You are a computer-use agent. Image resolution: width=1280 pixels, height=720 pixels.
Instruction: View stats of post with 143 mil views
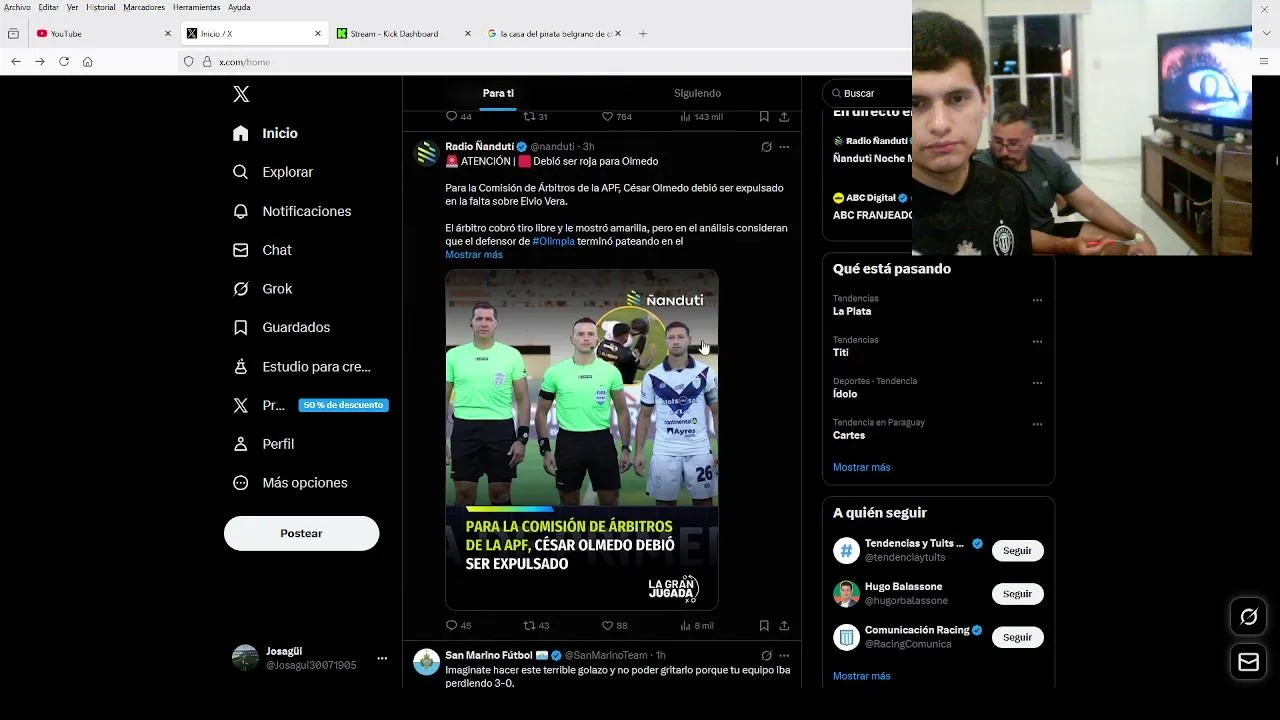tap(701, 117)
